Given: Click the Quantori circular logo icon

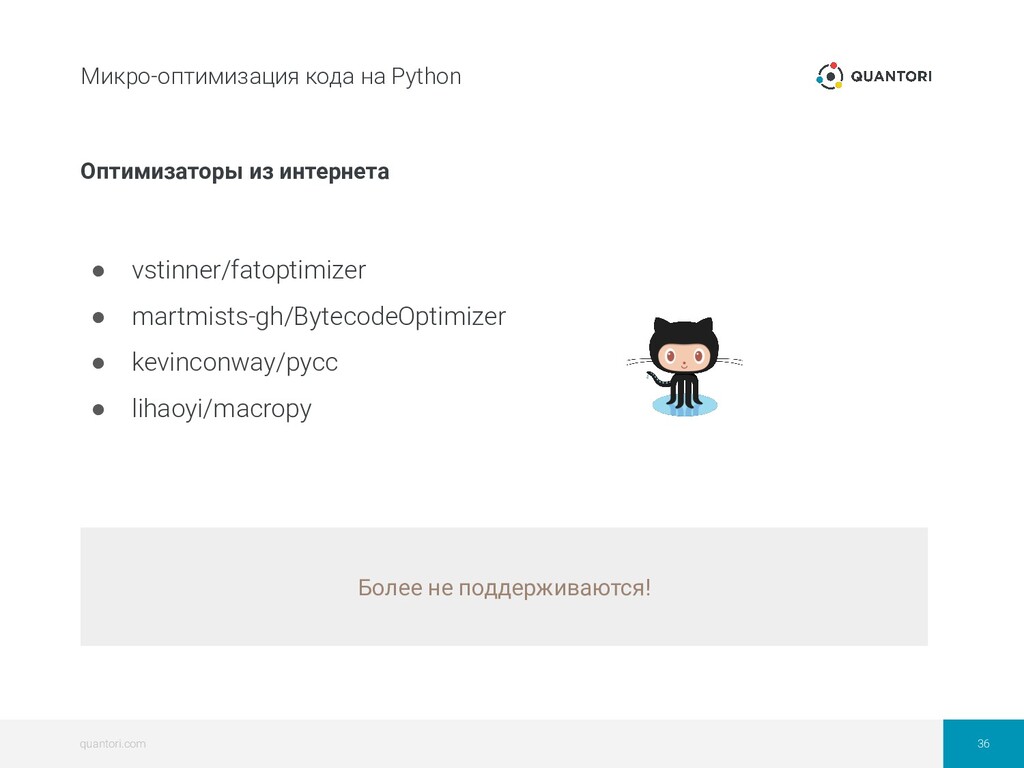Looking at the screenshot, I should (x=829, y=76).
